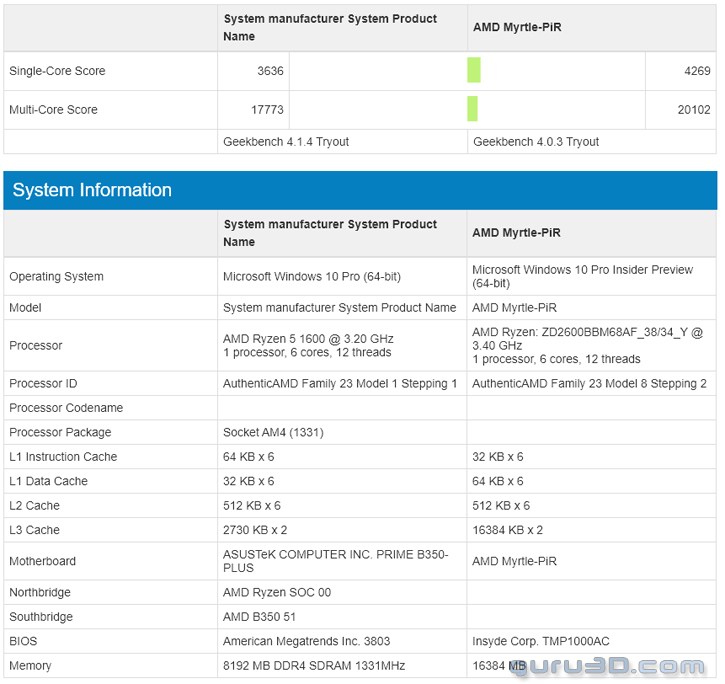This screenshot has width=725, height=684.
Task: Click the Processor Codename row label
Action: pyautogui.click(x=66, y=408)
